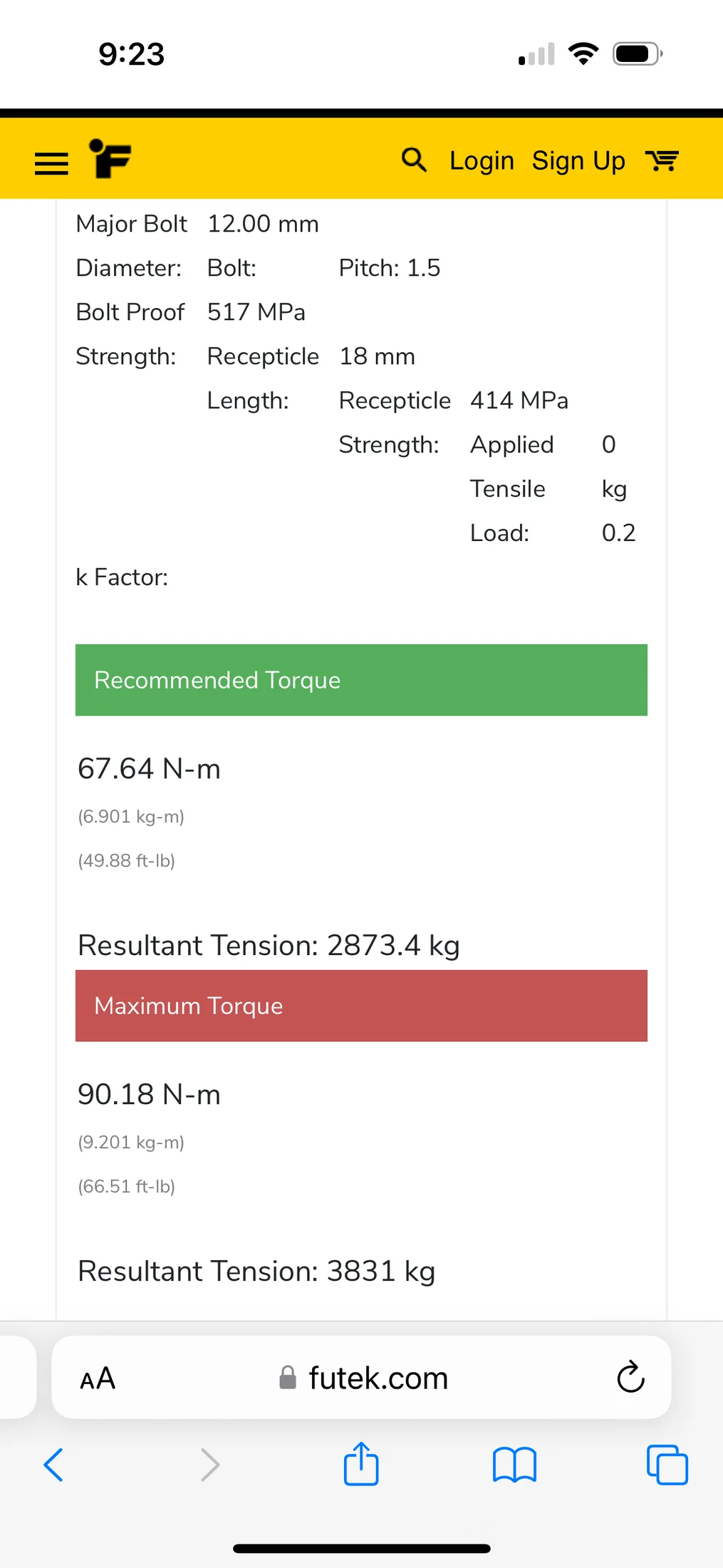Tap Resultant Tension 2873.4 kg text

pyautogui.click(x=269, y=946)
